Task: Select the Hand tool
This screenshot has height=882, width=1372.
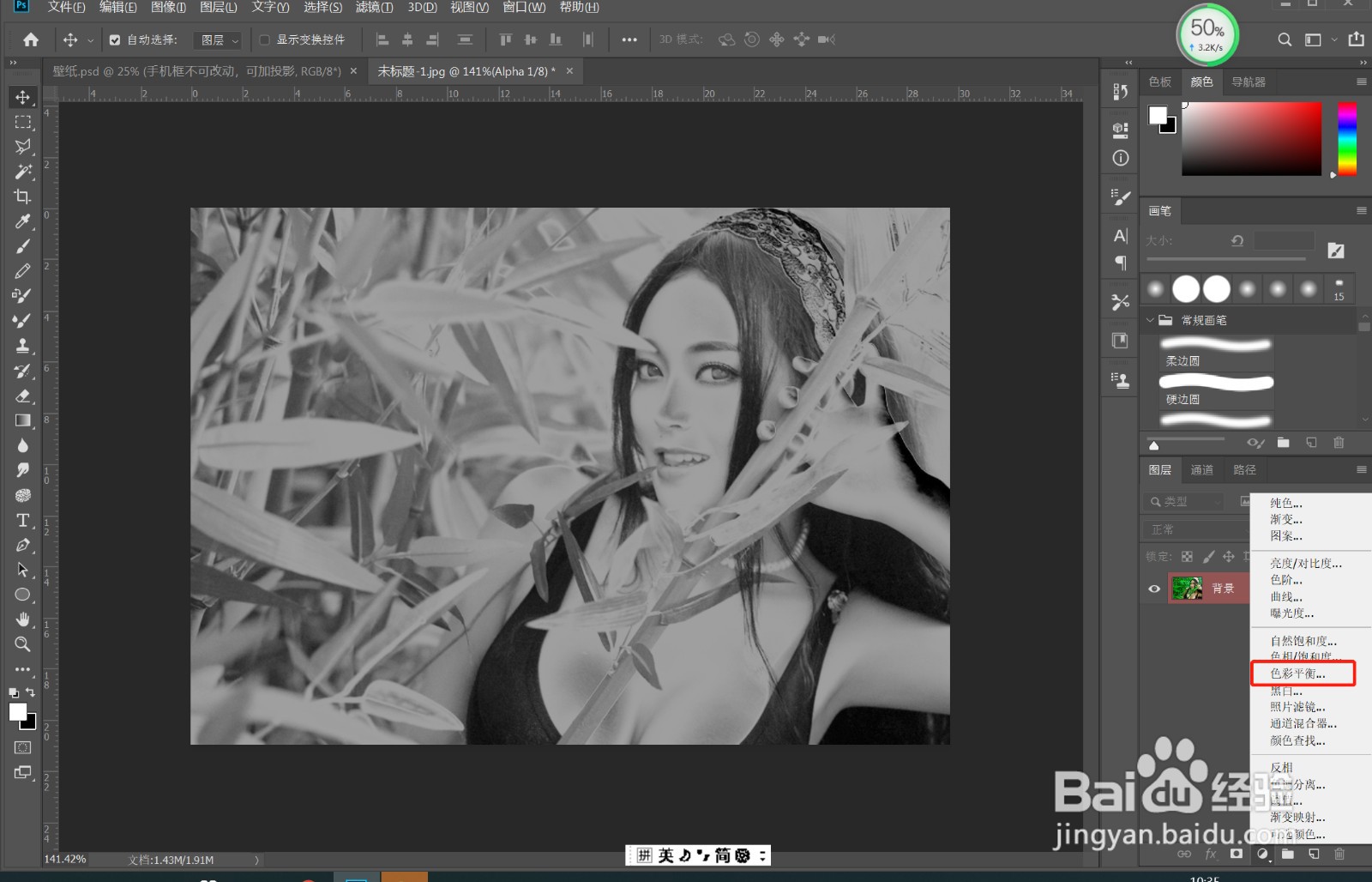Action: 23,619
